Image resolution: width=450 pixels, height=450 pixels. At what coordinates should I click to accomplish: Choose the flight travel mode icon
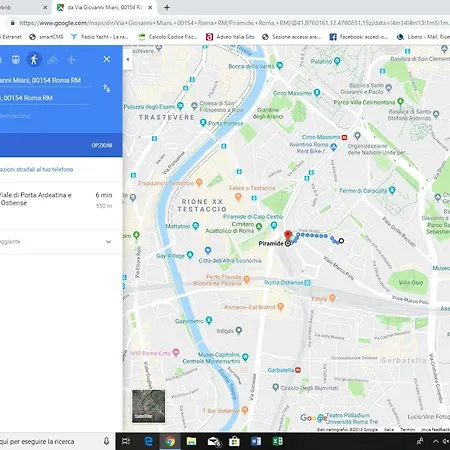coord(71,60)
